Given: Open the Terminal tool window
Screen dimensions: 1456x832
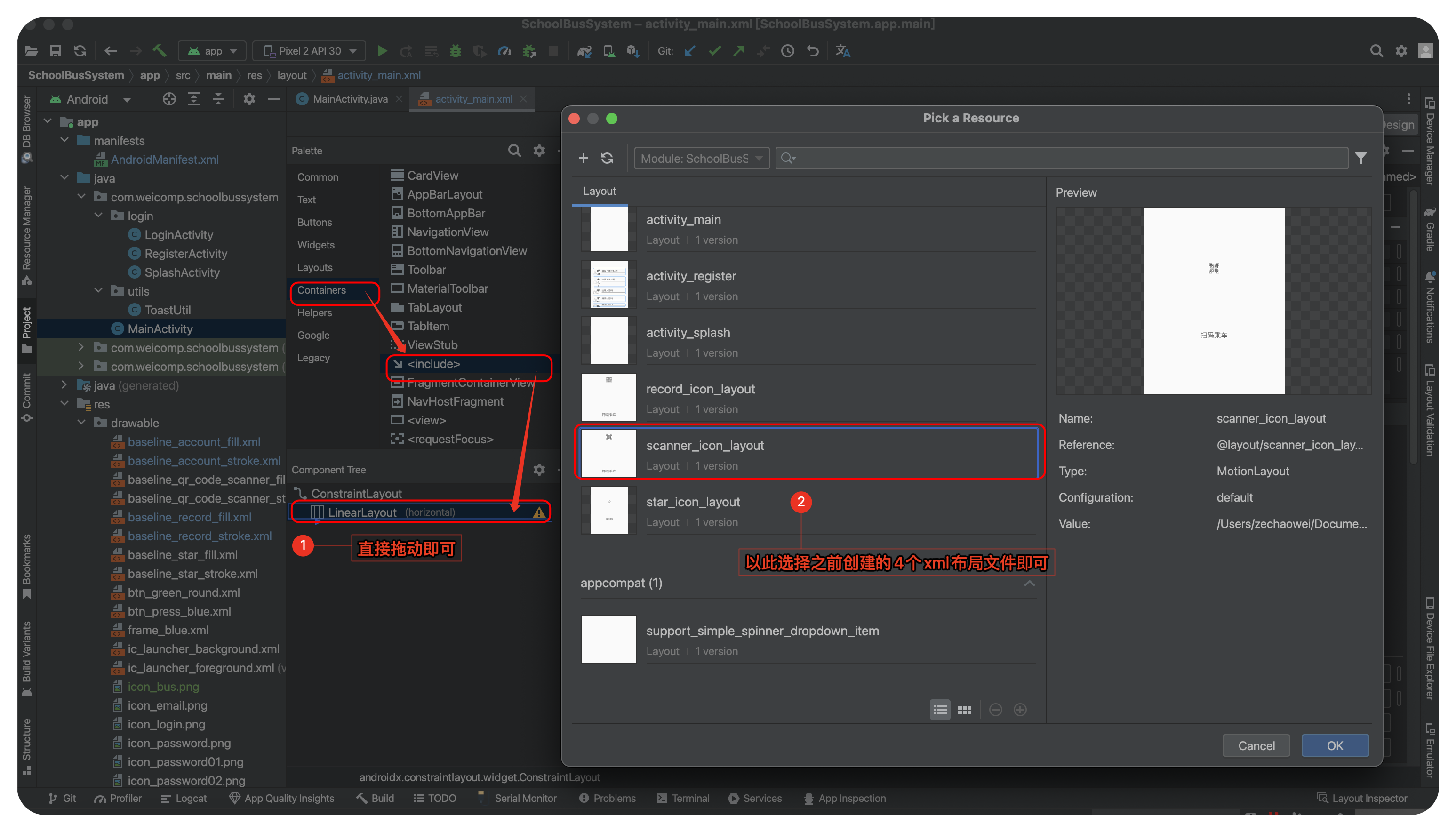Looking at the screenshot, I should pyautogui.click(x=683, y=798).
